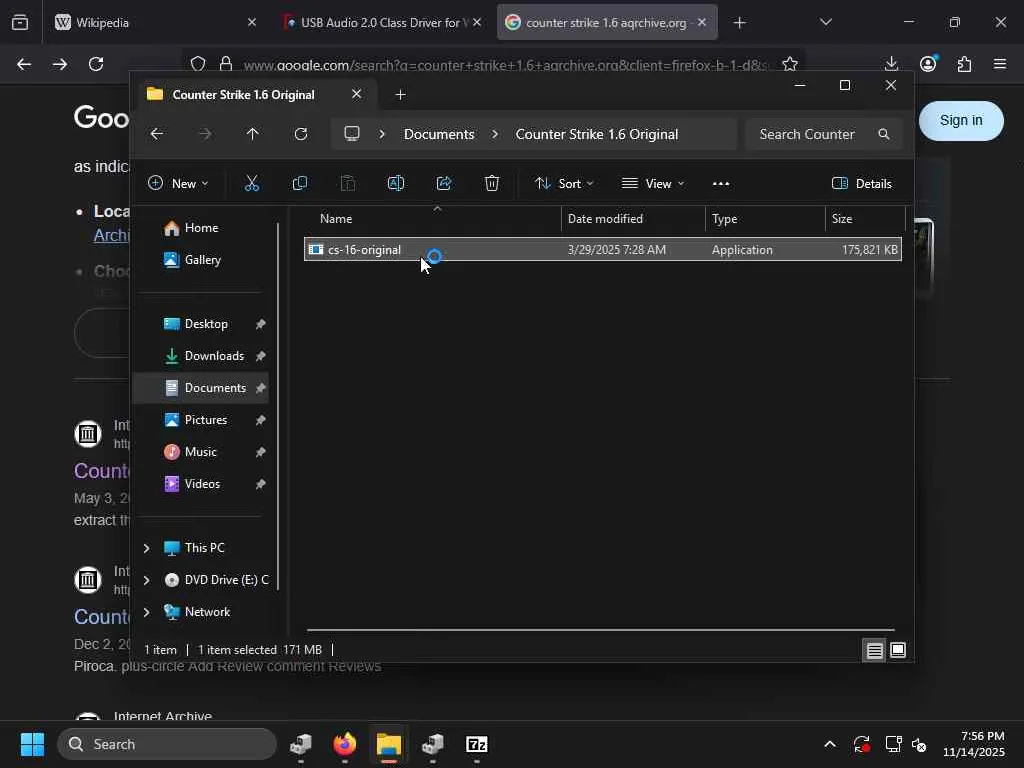Sort by the Type column header
Screen dimensions: 1024x768
click(765, 219)
